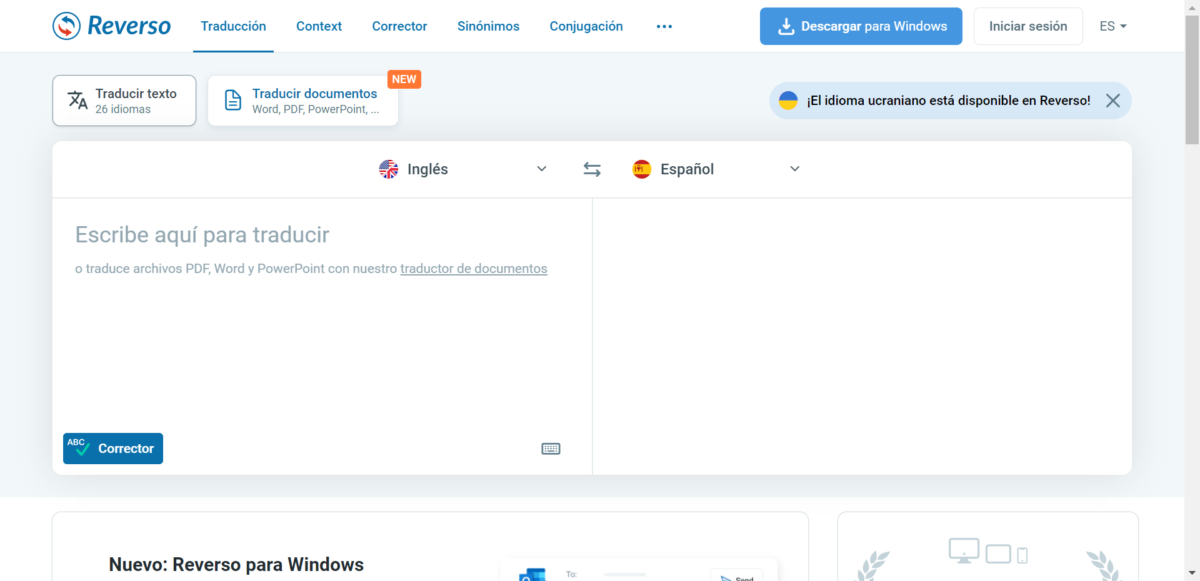Switch to the Traducir documentos mode
The width and height of the screenshot is (1200, 581).
pos(302,100)
